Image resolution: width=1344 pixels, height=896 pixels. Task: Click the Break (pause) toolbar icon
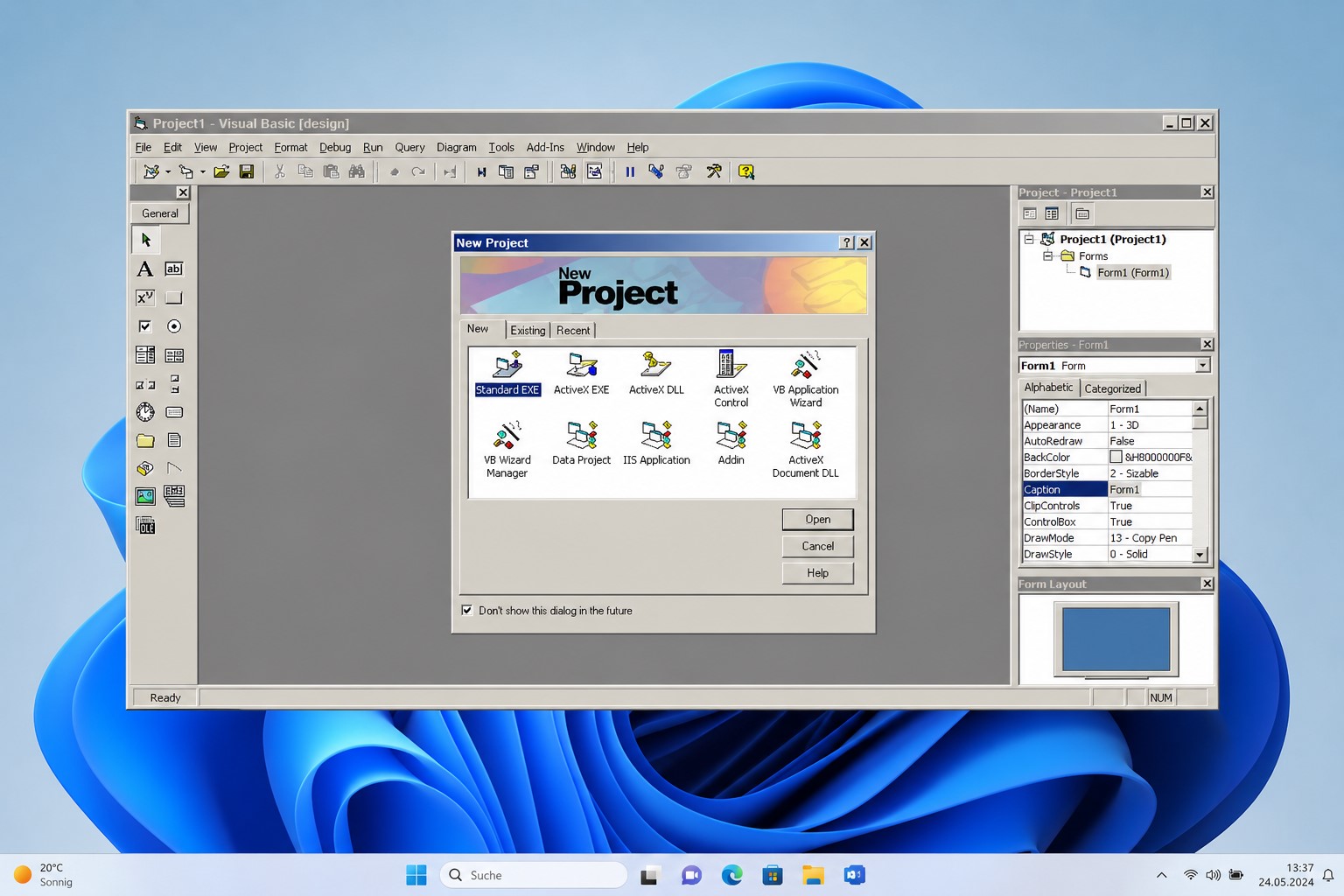630,171
